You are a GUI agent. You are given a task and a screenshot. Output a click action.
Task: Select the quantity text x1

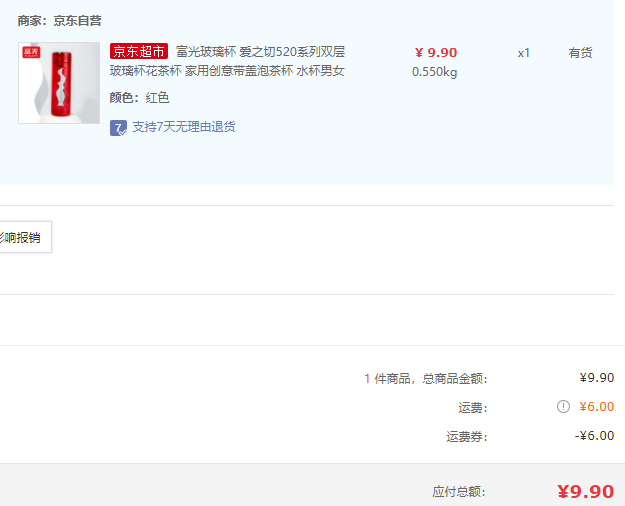(x=524, y=53)
